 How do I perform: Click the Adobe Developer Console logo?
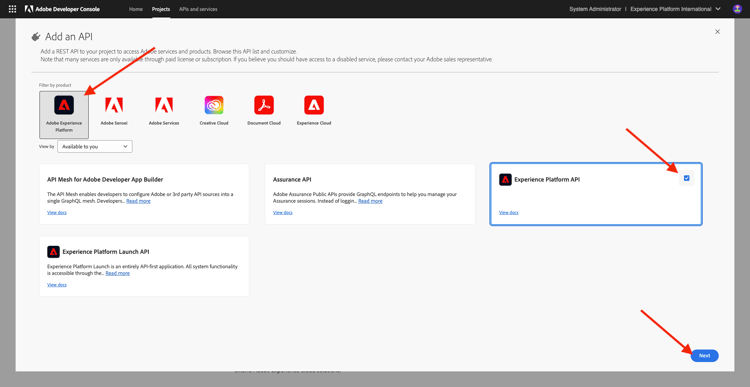(62, 9)
